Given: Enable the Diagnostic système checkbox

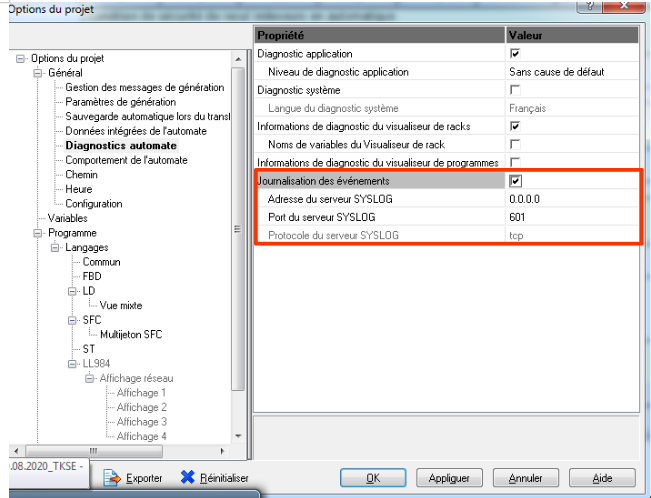Looking at the screenshot, I should 515,90.
